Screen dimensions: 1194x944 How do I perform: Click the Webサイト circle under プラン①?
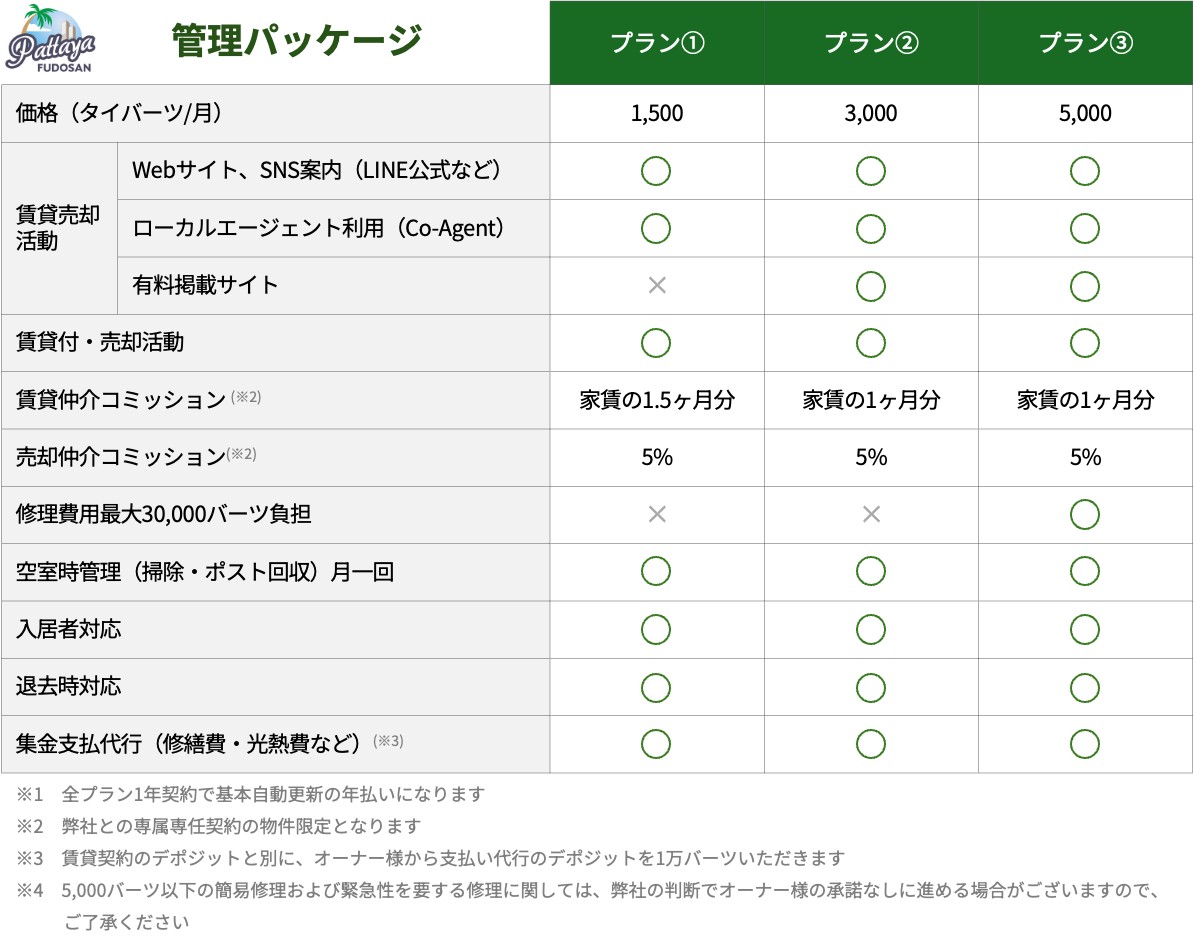point(656,171)
